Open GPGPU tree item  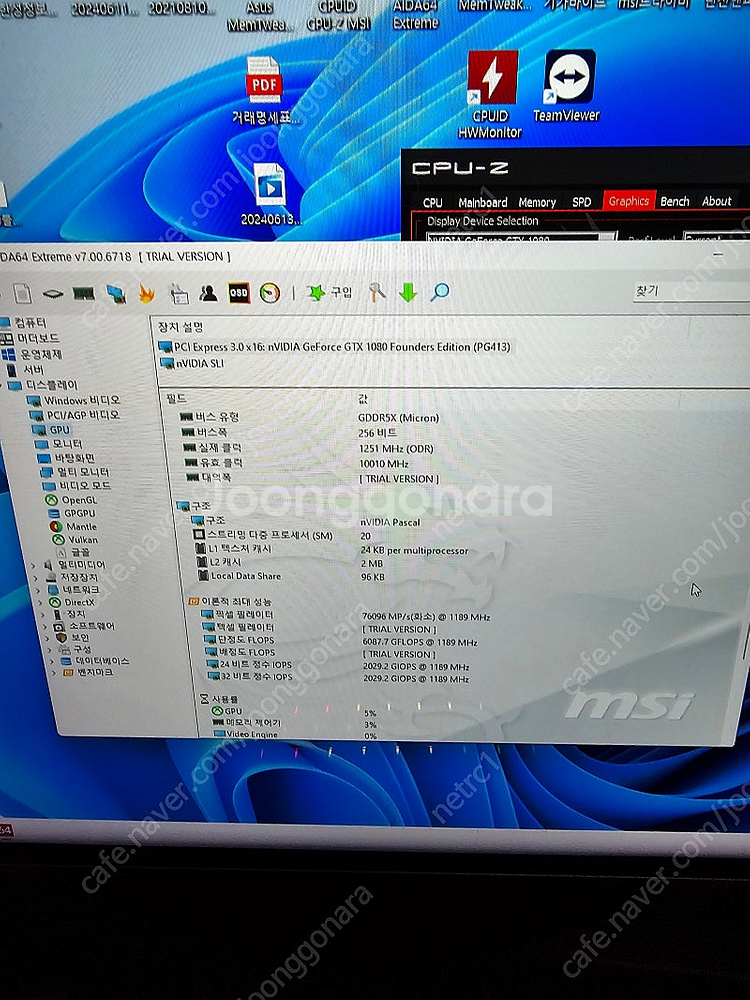(72, 513)
